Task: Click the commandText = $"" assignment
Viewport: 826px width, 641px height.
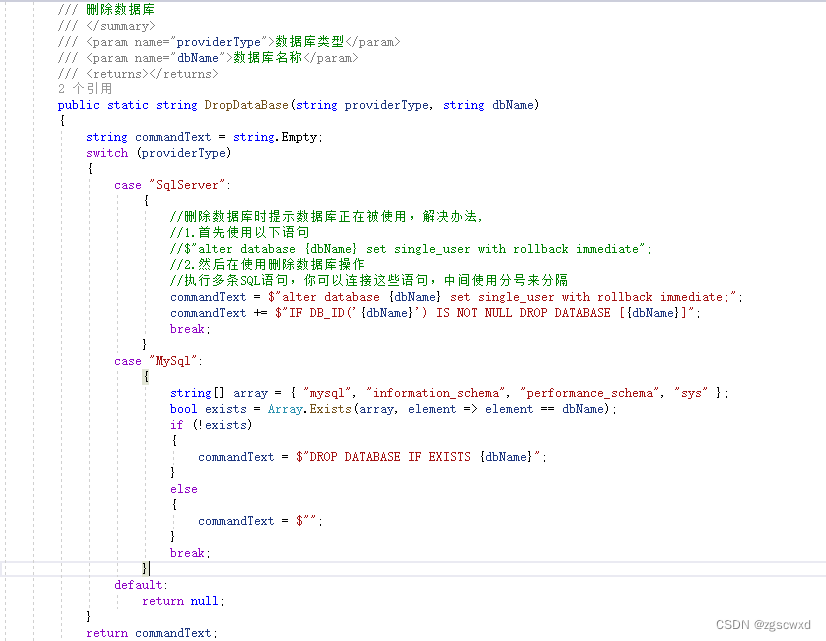Action: tap(260, 521)
